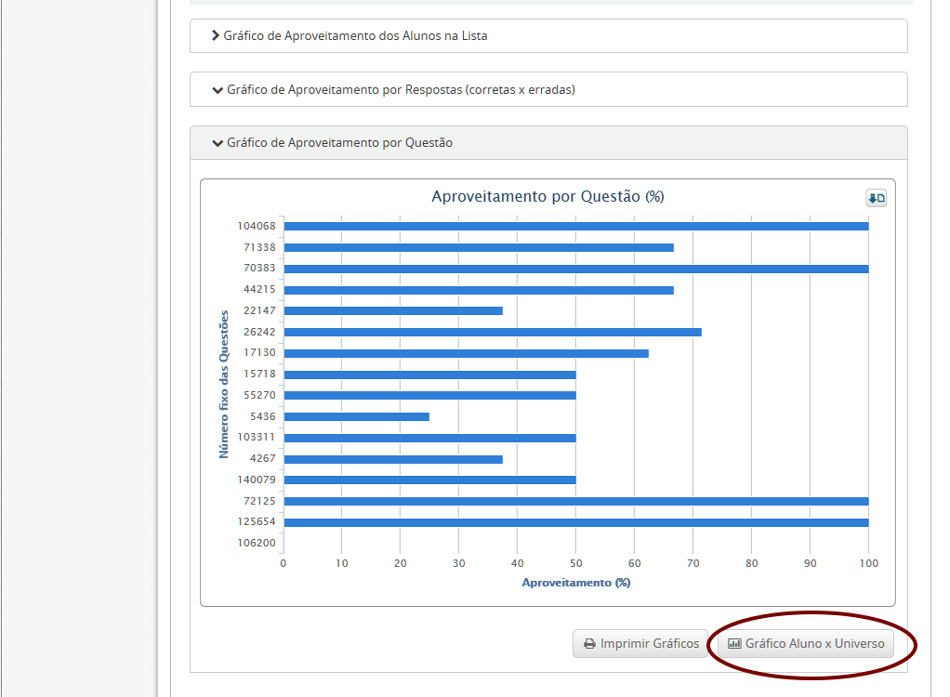Click the chart export download icon
This screenshot has width=950, height=697.
point(876,198)
